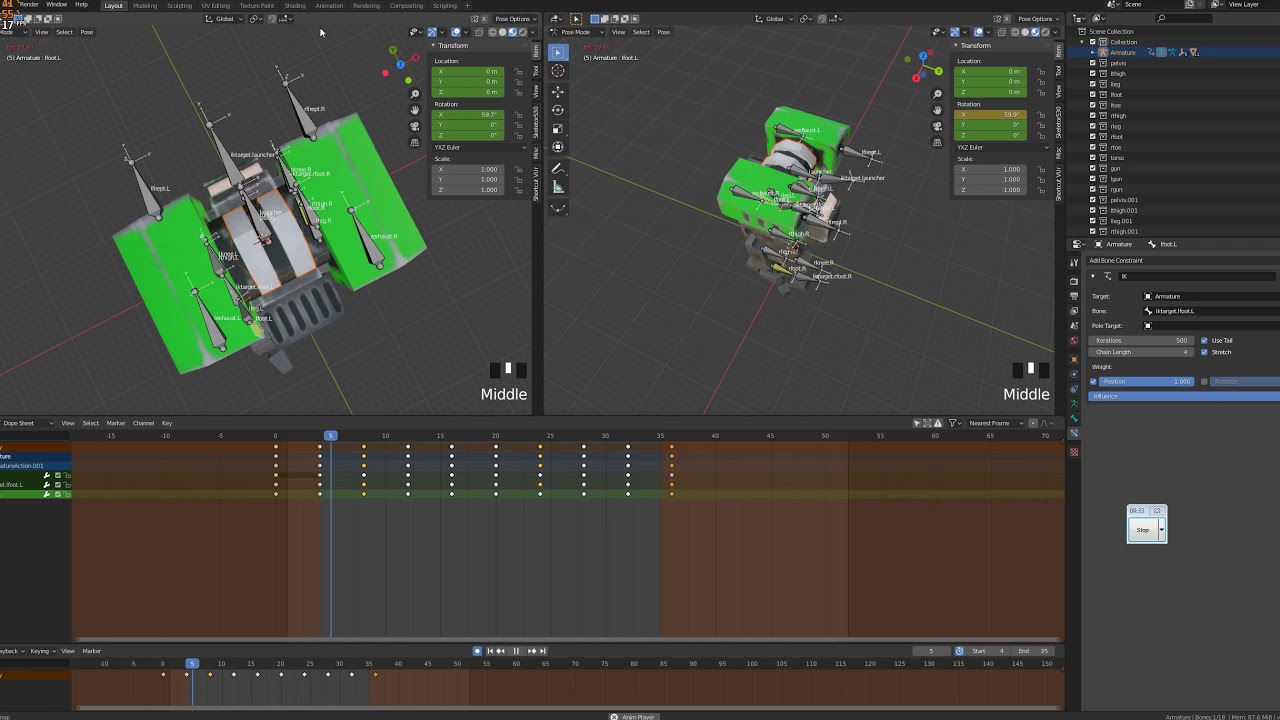Select the Annotate tool in right viewport toolbar
1280x720 pixels.
tap(558, 168)
